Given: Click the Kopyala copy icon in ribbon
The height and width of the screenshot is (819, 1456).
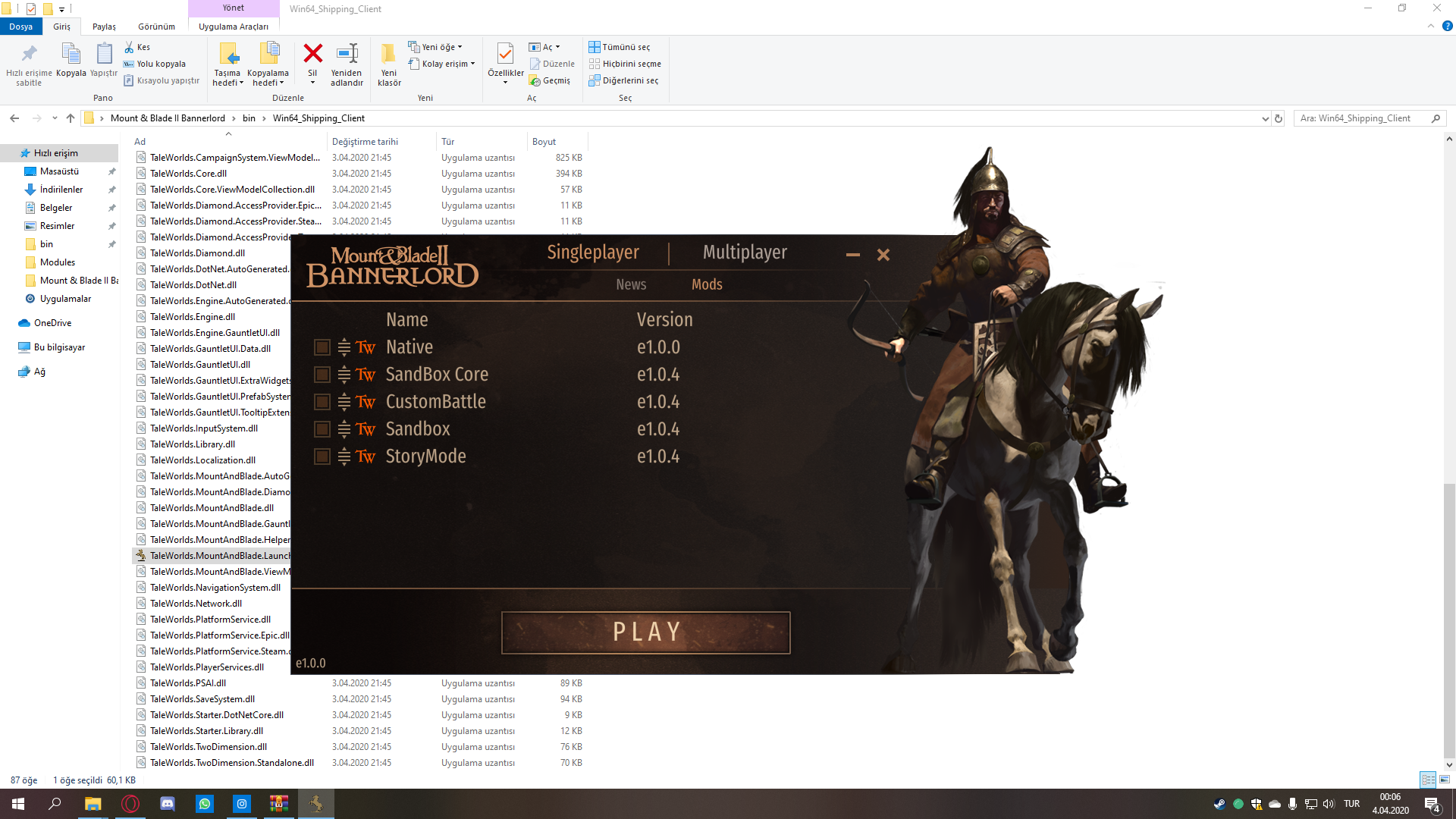Looking at the screenshot, I should coord(71,53).
